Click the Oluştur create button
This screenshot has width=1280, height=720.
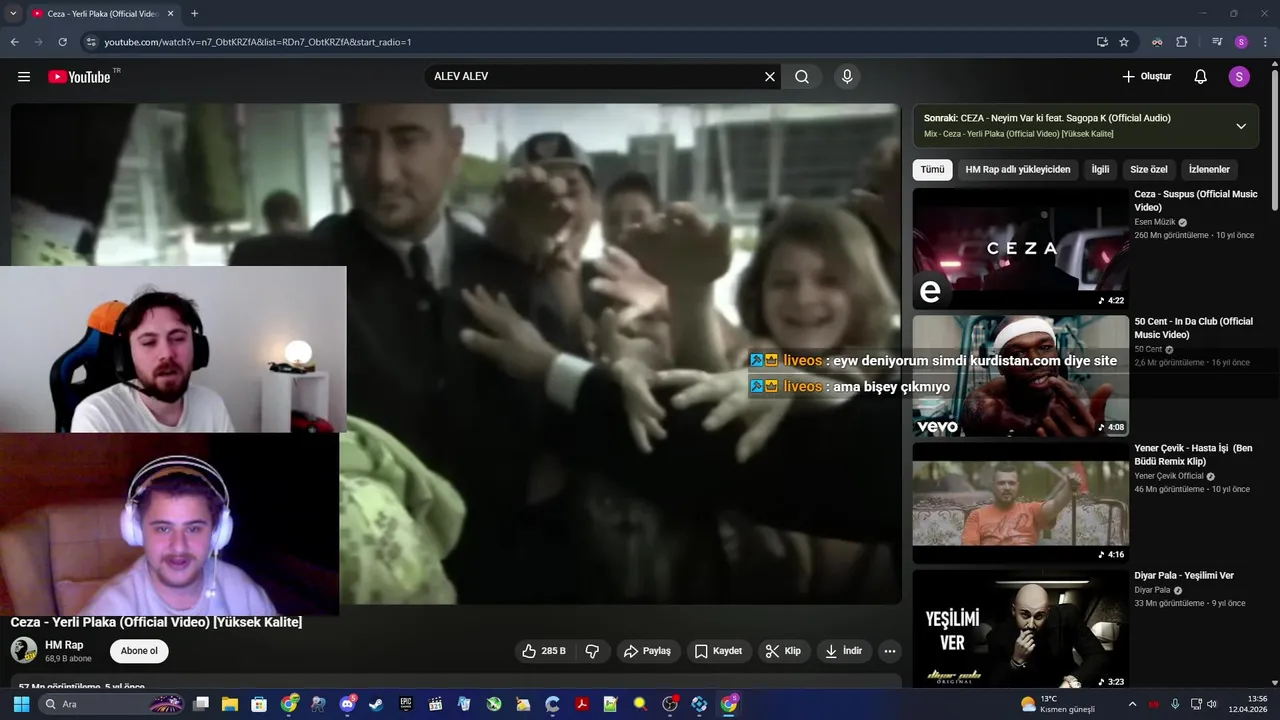point(1146,77)
